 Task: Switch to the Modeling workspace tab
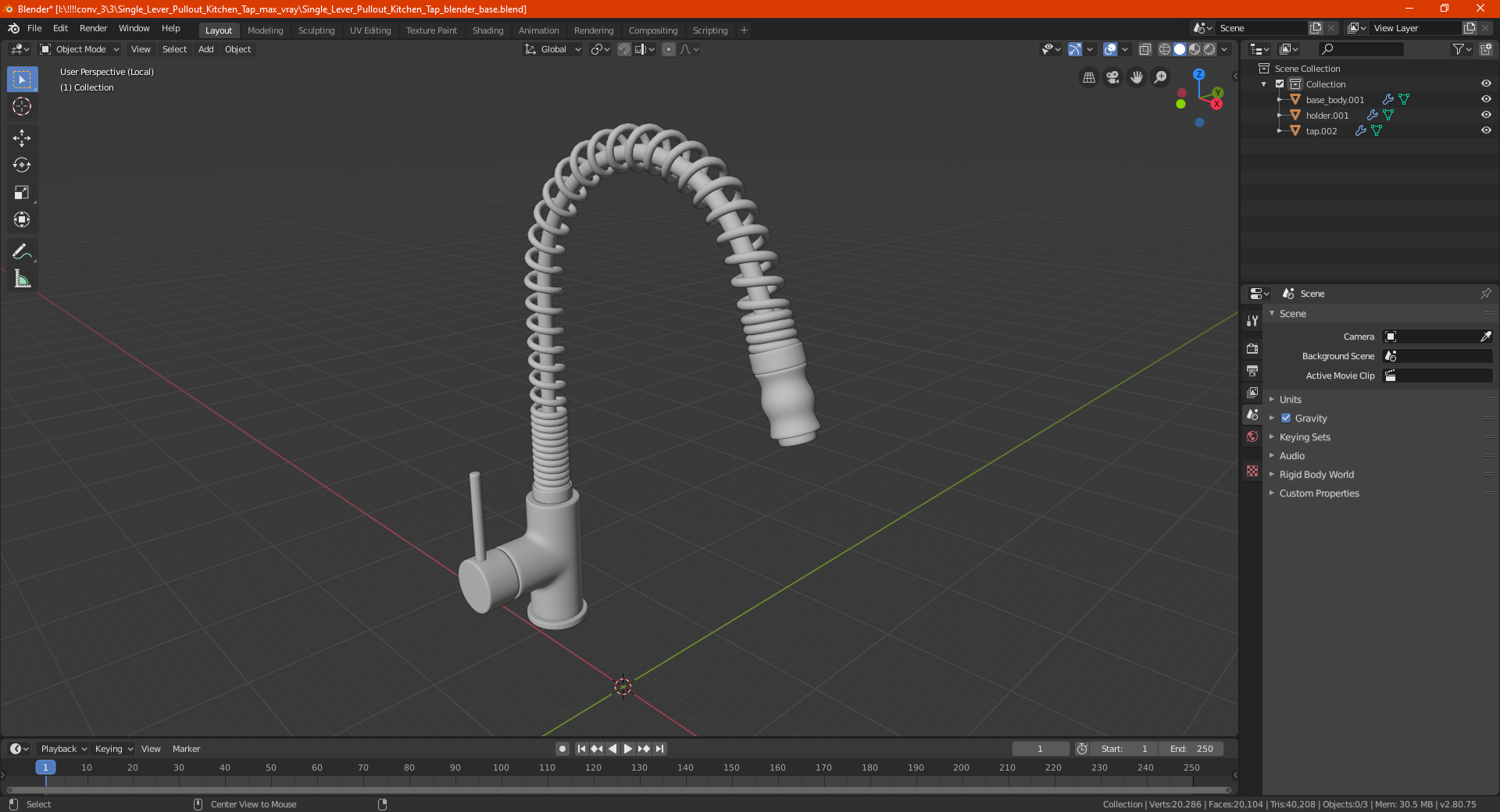tap(265, 30)
